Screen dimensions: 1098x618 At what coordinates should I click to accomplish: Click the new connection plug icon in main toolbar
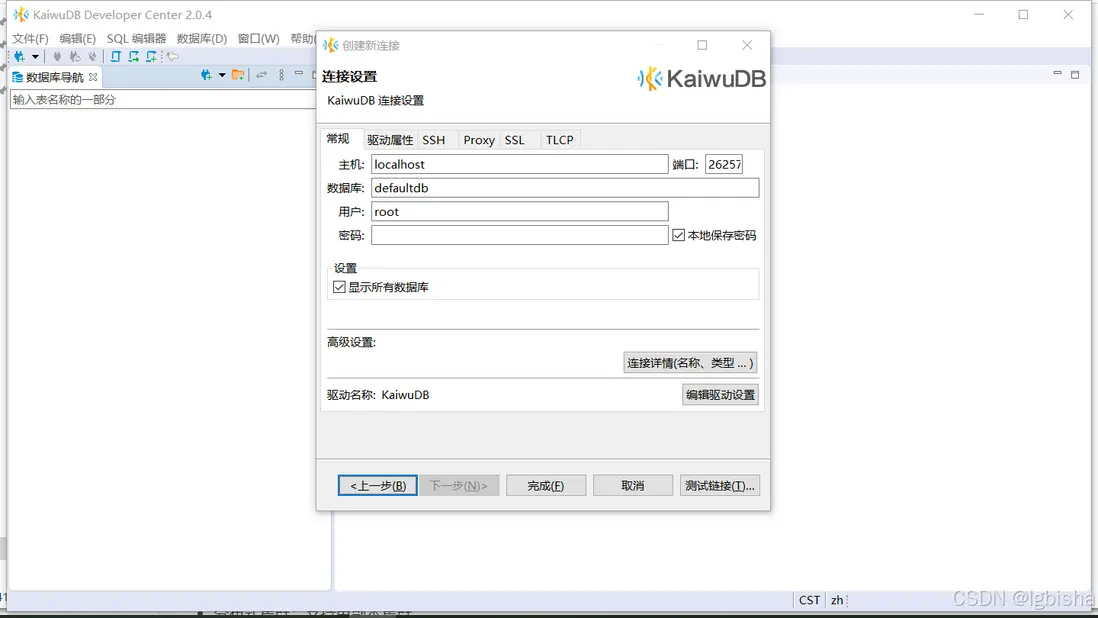click(x=19, y=57)
